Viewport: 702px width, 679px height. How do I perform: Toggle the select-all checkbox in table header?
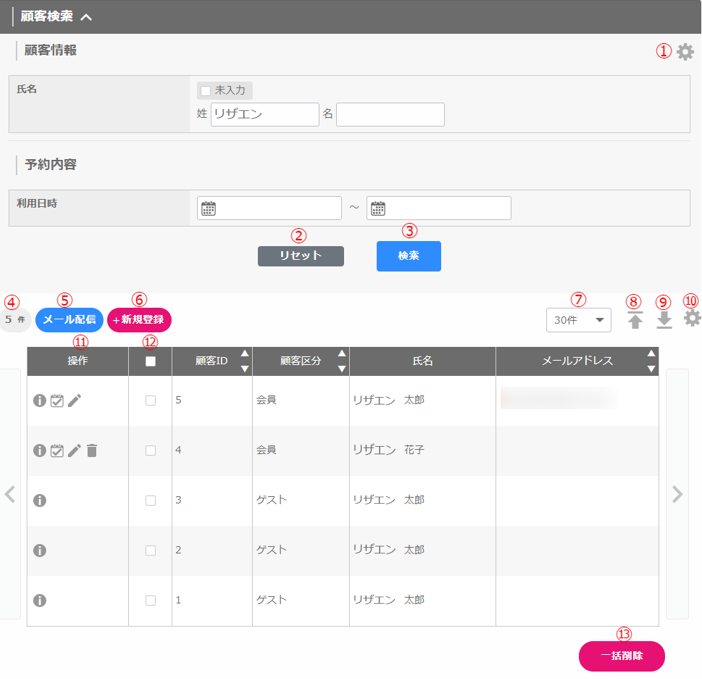pos(150,362)
